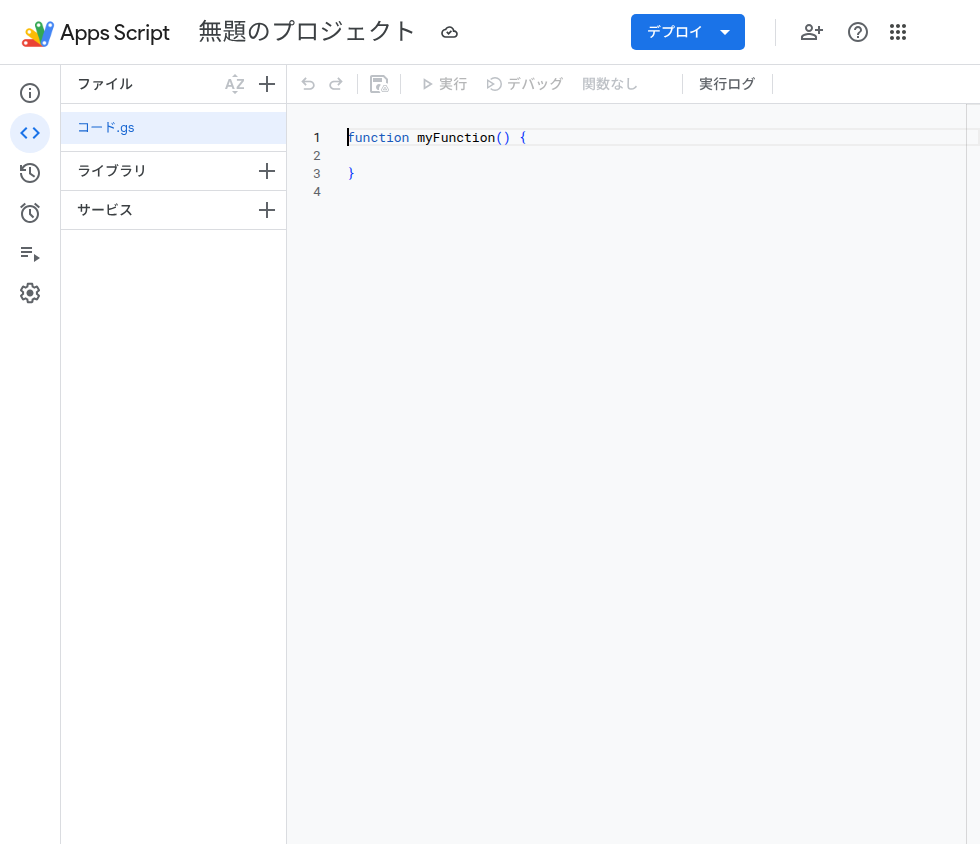Image resolution: width=980 pixels, height=844 pixels.
Task: Run the script with 実行 button
Action: (x=444, y=84)
